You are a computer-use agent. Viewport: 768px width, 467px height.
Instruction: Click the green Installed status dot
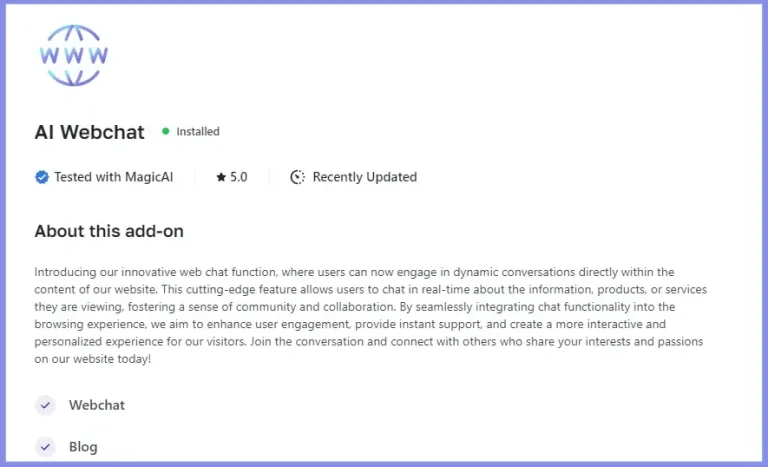pyautogui.click(x=166, y=131)
